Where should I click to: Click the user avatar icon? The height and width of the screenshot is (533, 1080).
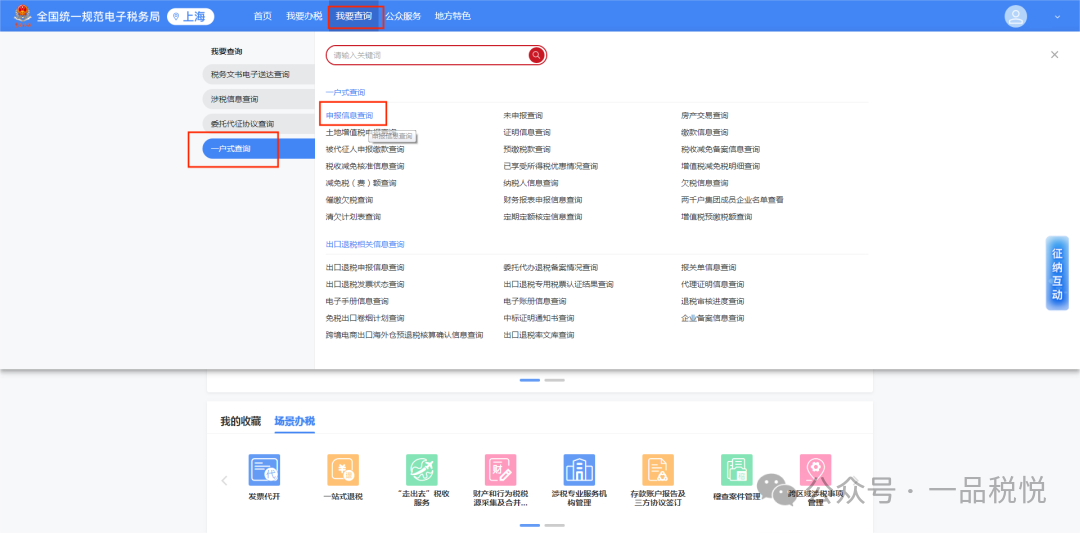1016,16
